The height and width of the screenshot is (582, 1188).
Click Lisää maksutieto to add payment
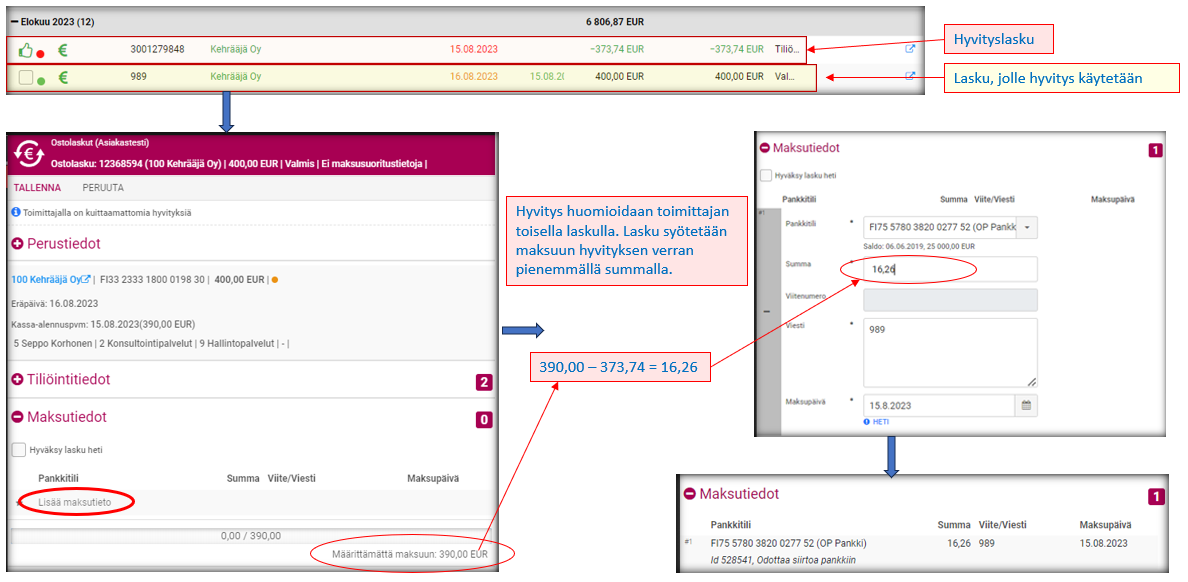pyautogui.click(x=74, y=501)
